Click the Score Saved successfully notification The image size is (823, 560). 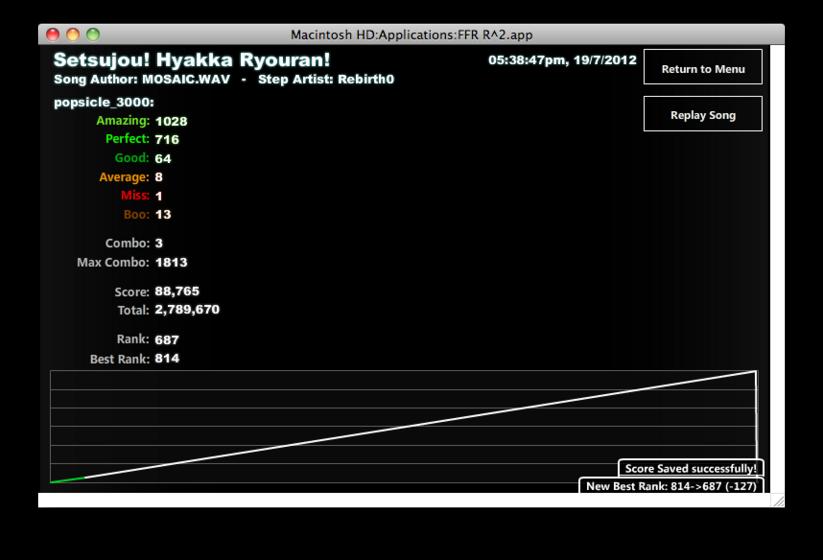coord(691,468)
